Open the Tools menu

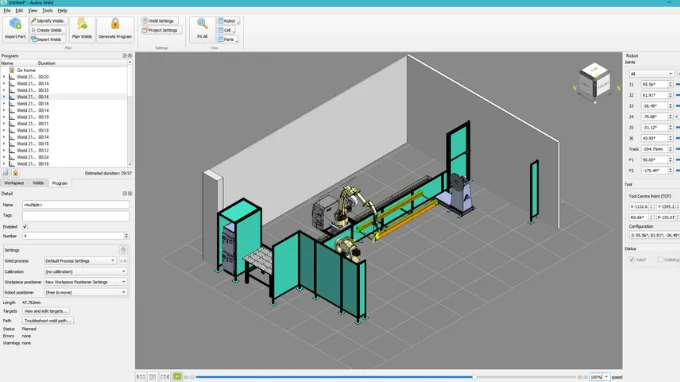click(x=47, y=10)
